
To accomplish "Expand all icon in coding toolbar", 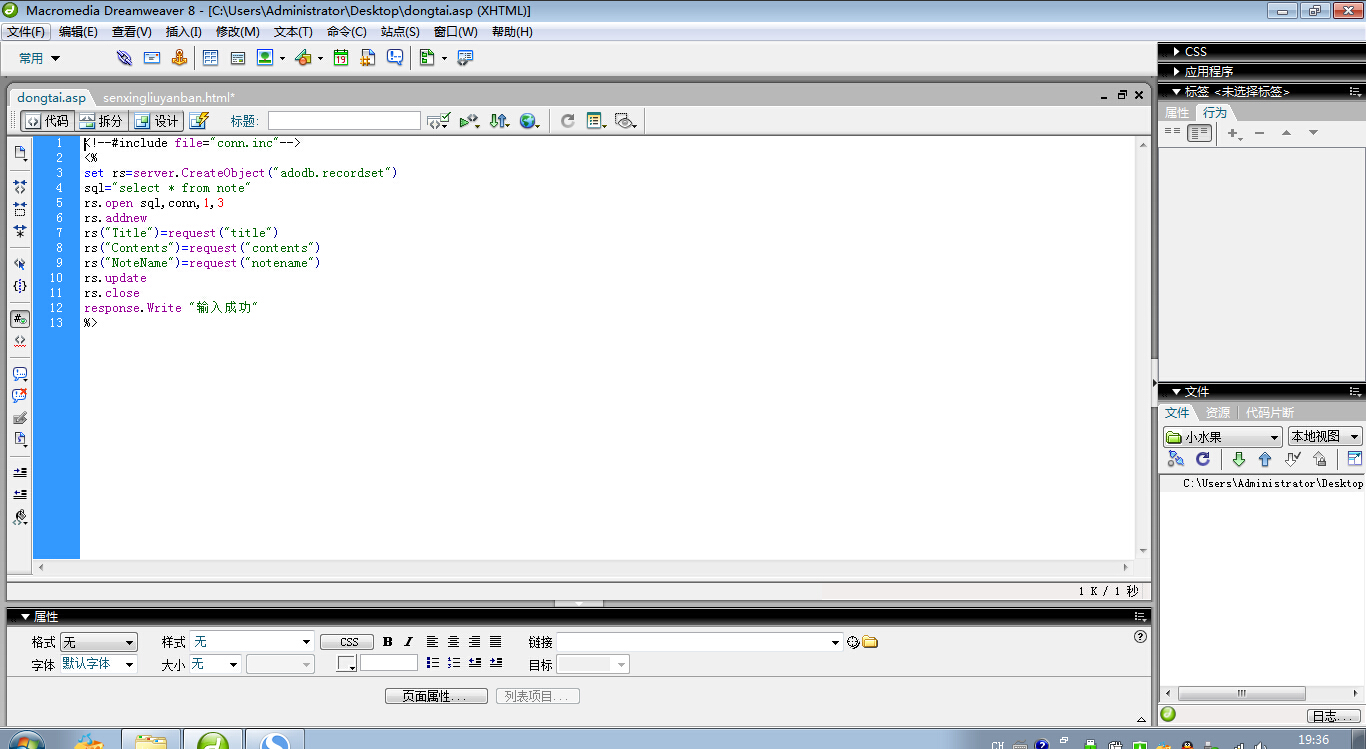I will tap(20, 231).
